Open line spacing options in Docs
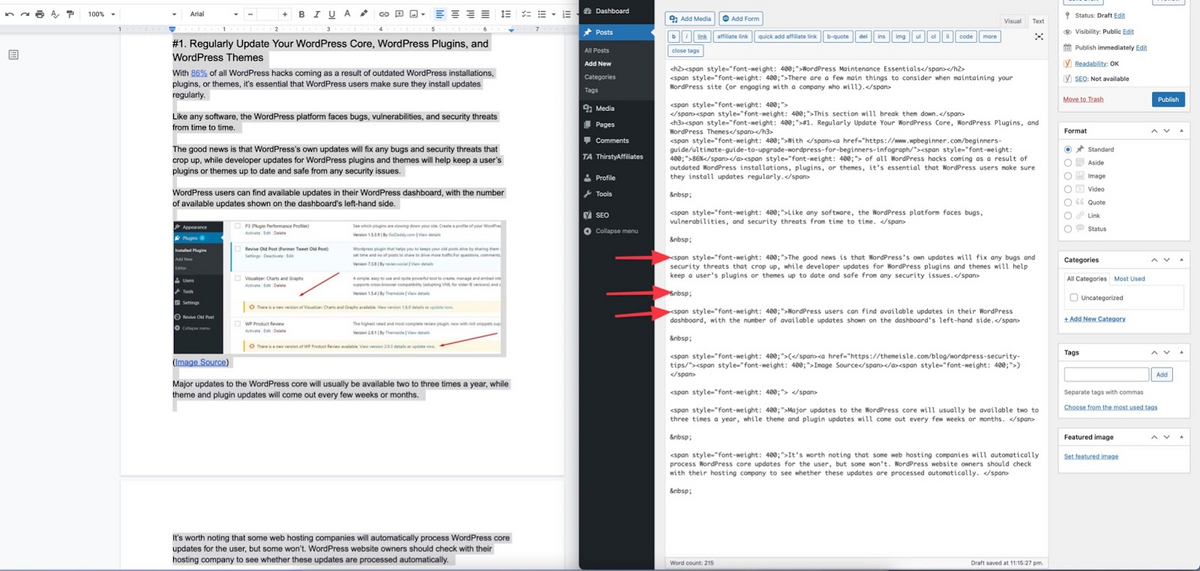 pos(505,14)
